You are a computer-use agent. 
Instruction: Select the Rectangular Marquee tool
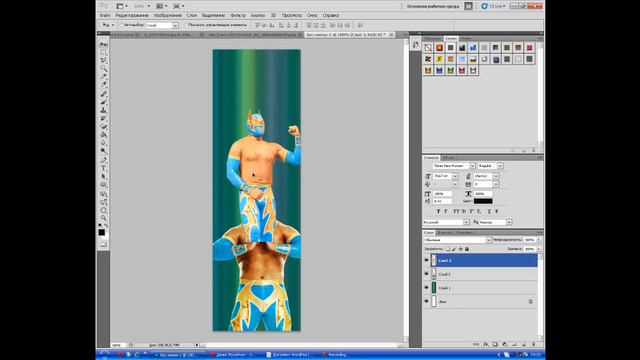pos(104,52)
